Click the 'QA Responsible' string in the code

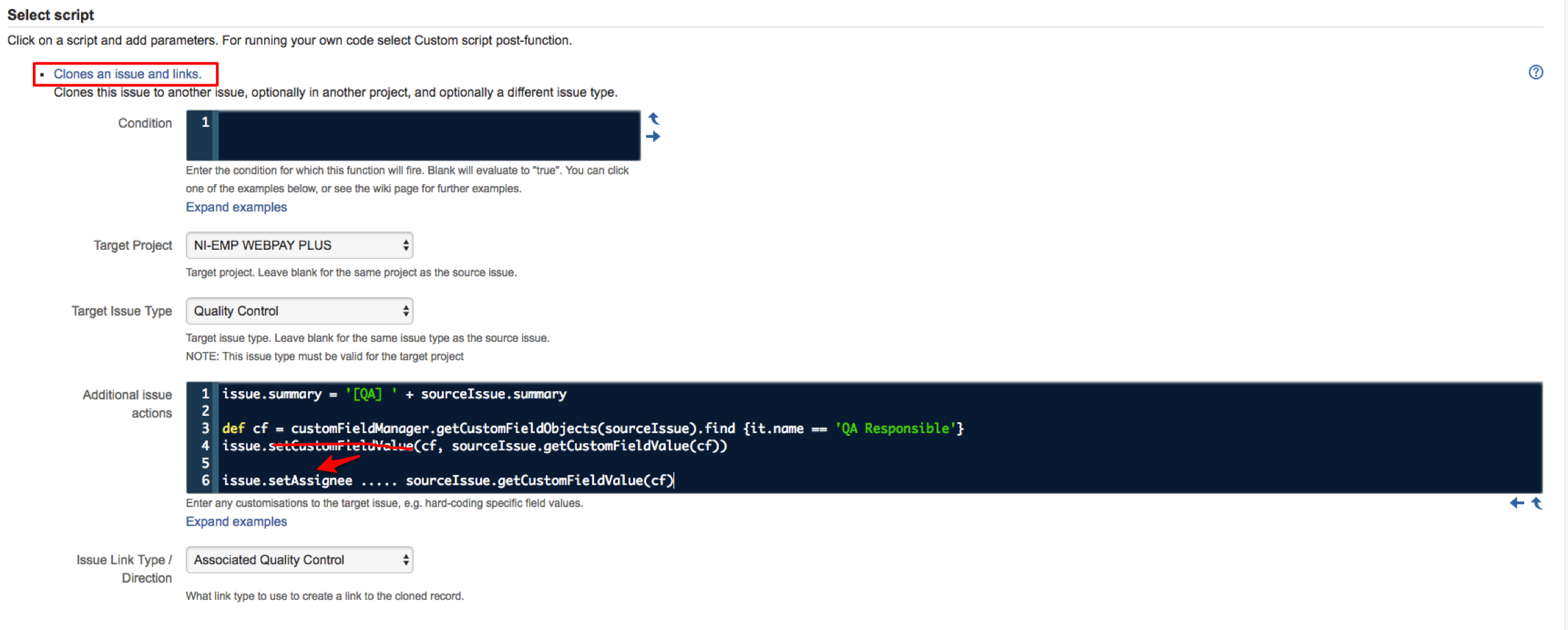click(896, 428)
